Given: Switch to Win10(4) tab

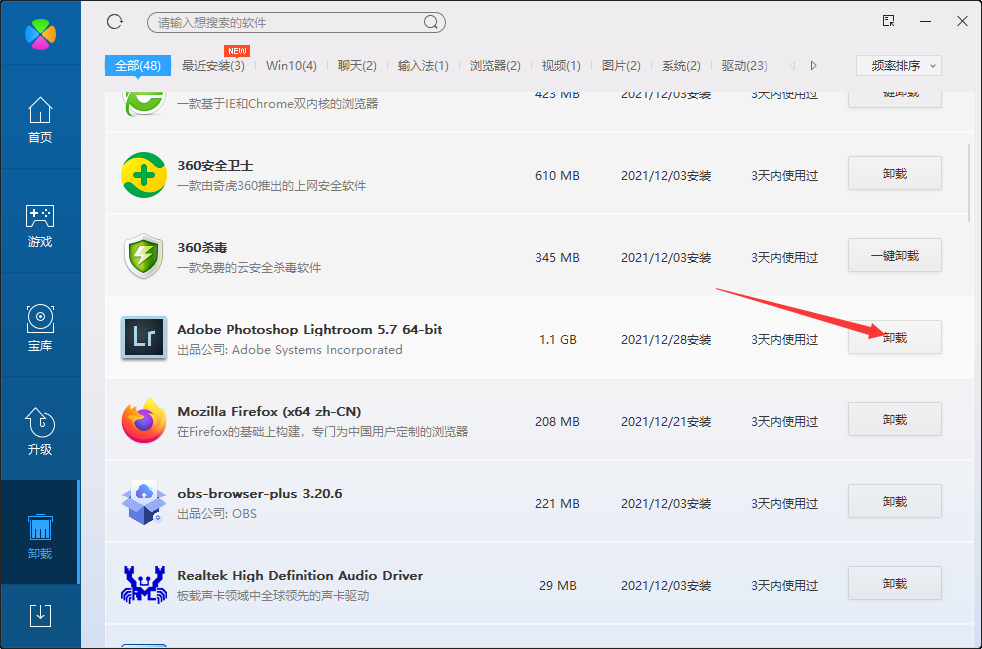Looking at the screenshot, I should pos(291,65).
